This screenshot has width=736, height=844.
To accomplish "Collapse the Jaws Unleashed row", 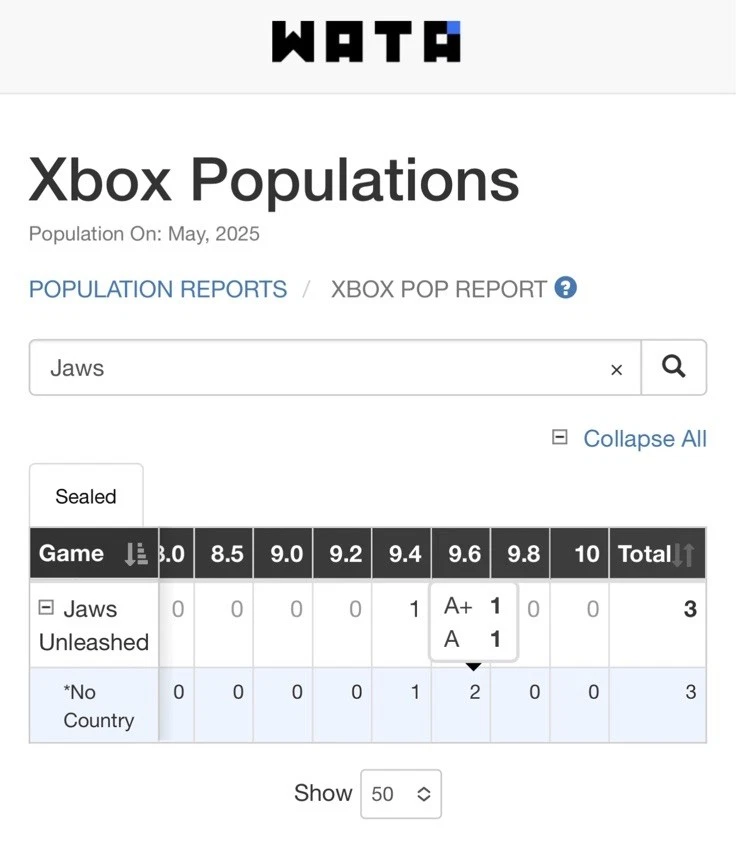I will [46, 608].
